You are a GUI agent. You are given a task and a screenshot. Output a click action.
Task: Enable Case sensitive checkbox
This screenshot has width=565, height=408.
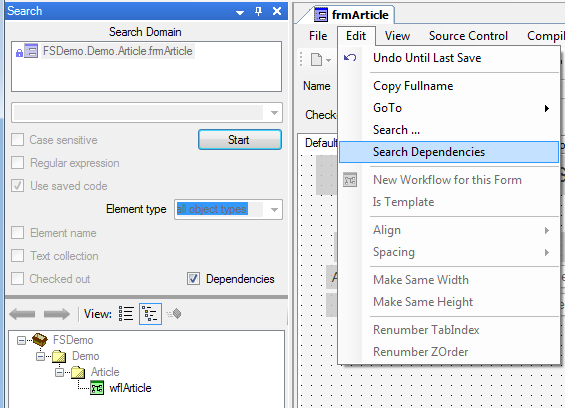[x=18, y=140]
